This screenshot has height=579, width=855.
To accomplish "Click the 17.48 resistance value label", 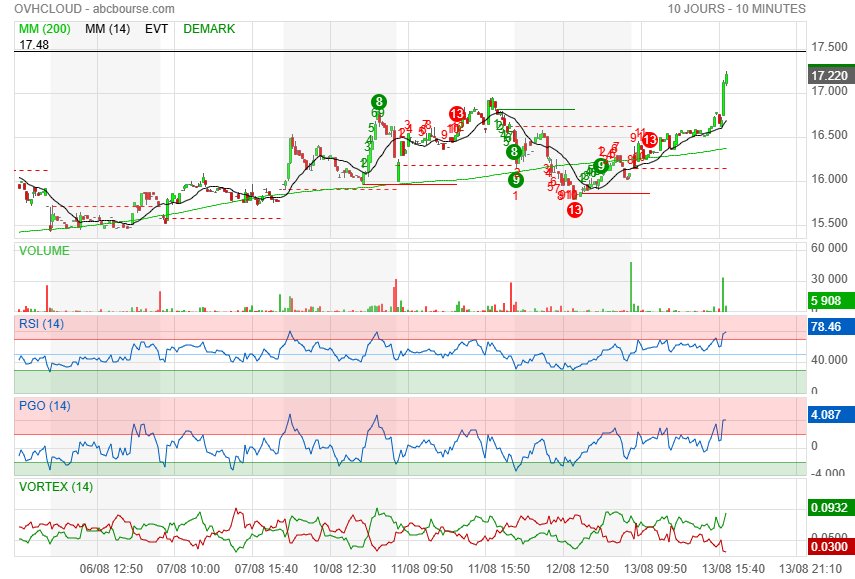I will [x=34, y=45].
